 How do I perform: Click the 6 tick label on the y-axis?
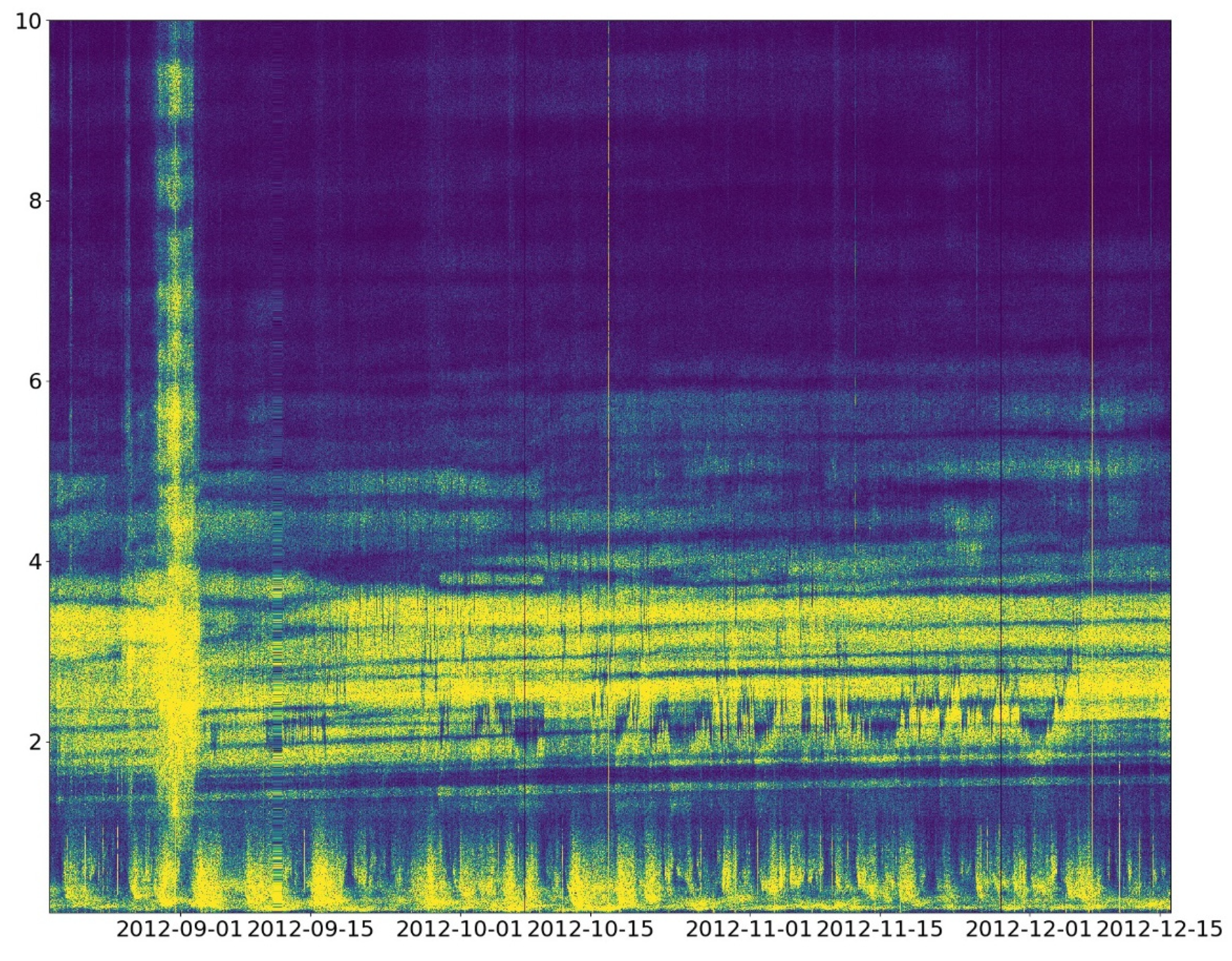(36, 381)
